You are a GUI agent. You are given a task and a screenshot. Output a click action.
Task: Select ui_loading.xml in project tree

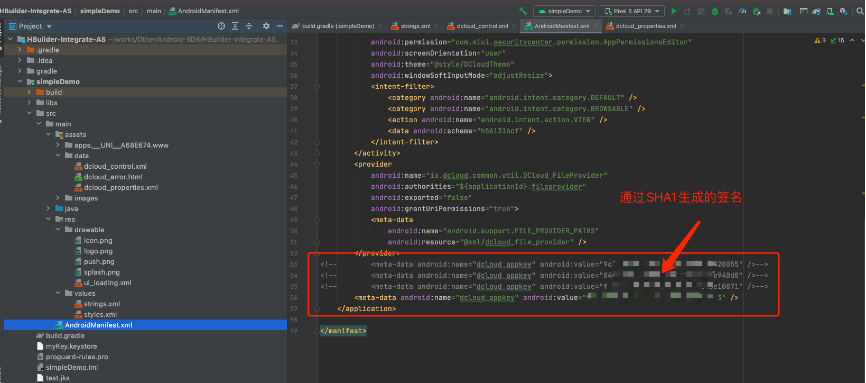click(103, 283)
